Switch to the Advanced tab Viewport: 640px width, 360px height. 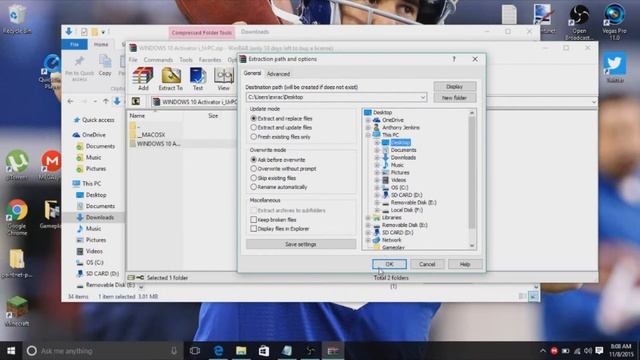coord(278,74)
